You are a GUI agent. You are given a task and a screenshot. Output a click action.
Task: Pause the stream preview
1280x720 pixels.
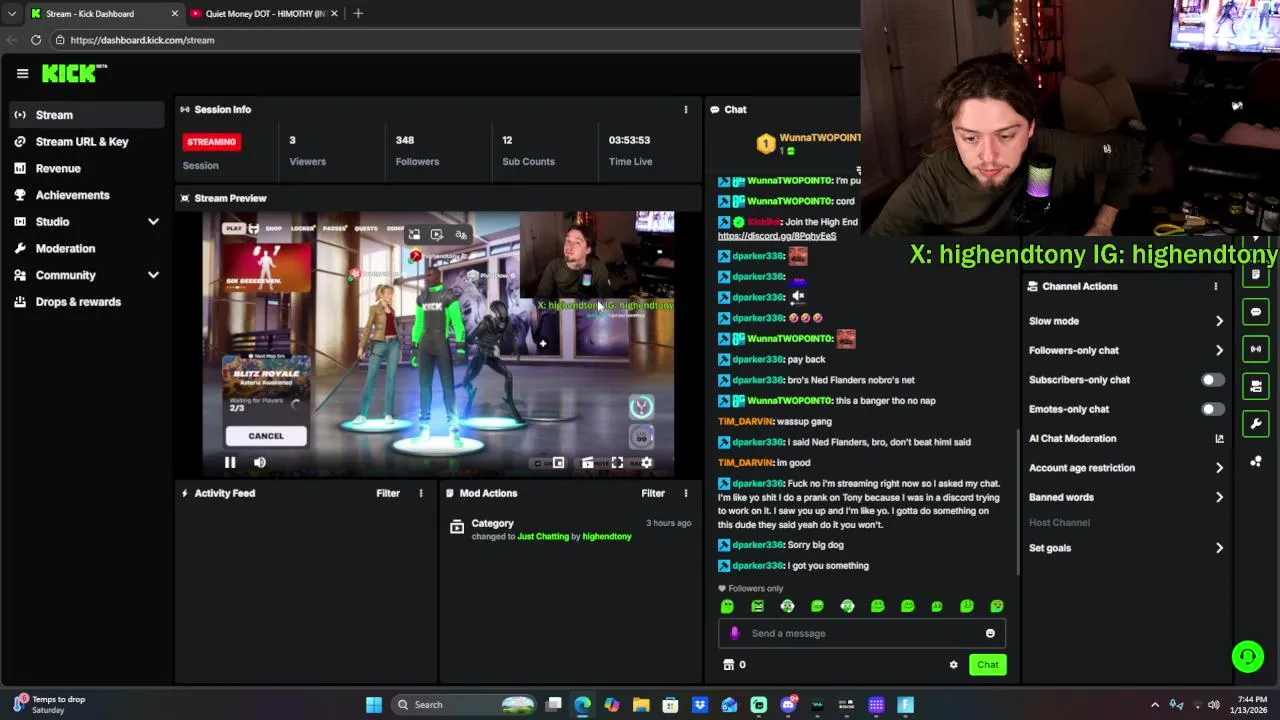coord(230,462)
